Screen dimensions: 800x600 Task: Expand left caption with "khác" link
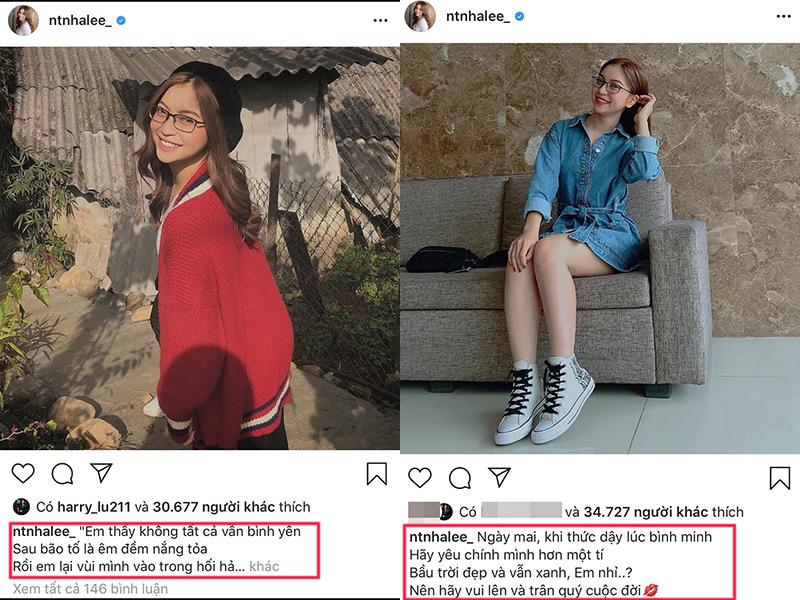point(264,566)
